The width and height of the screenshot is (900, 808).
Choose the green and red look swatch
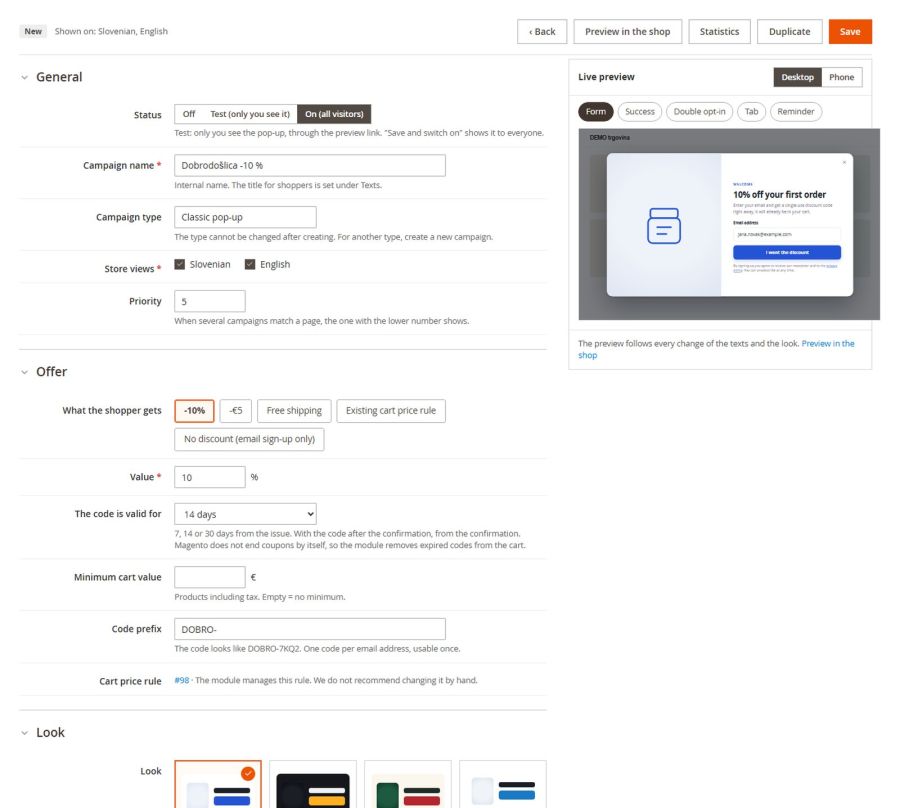408,784
